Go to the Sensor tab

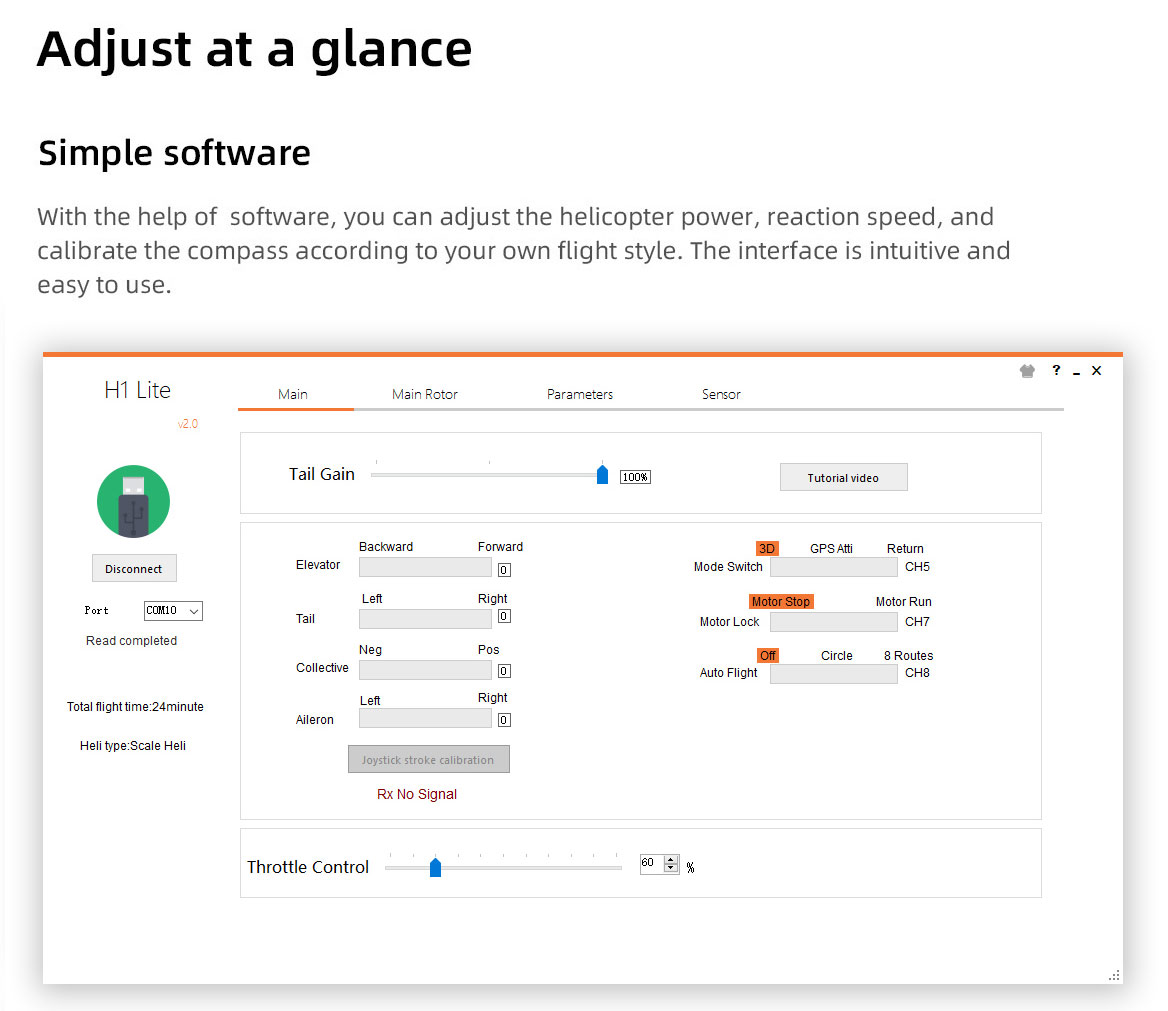(x=721, y=395)
